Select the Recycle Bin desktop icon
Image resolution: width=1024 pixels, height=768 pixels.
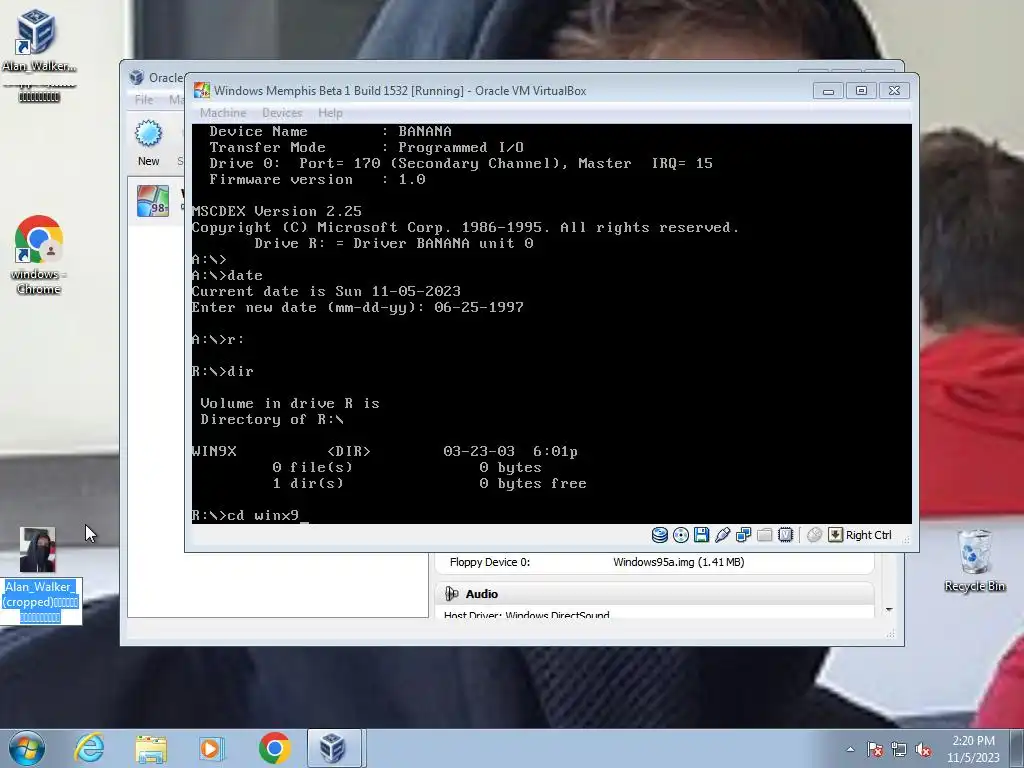[x=974, y=562]
